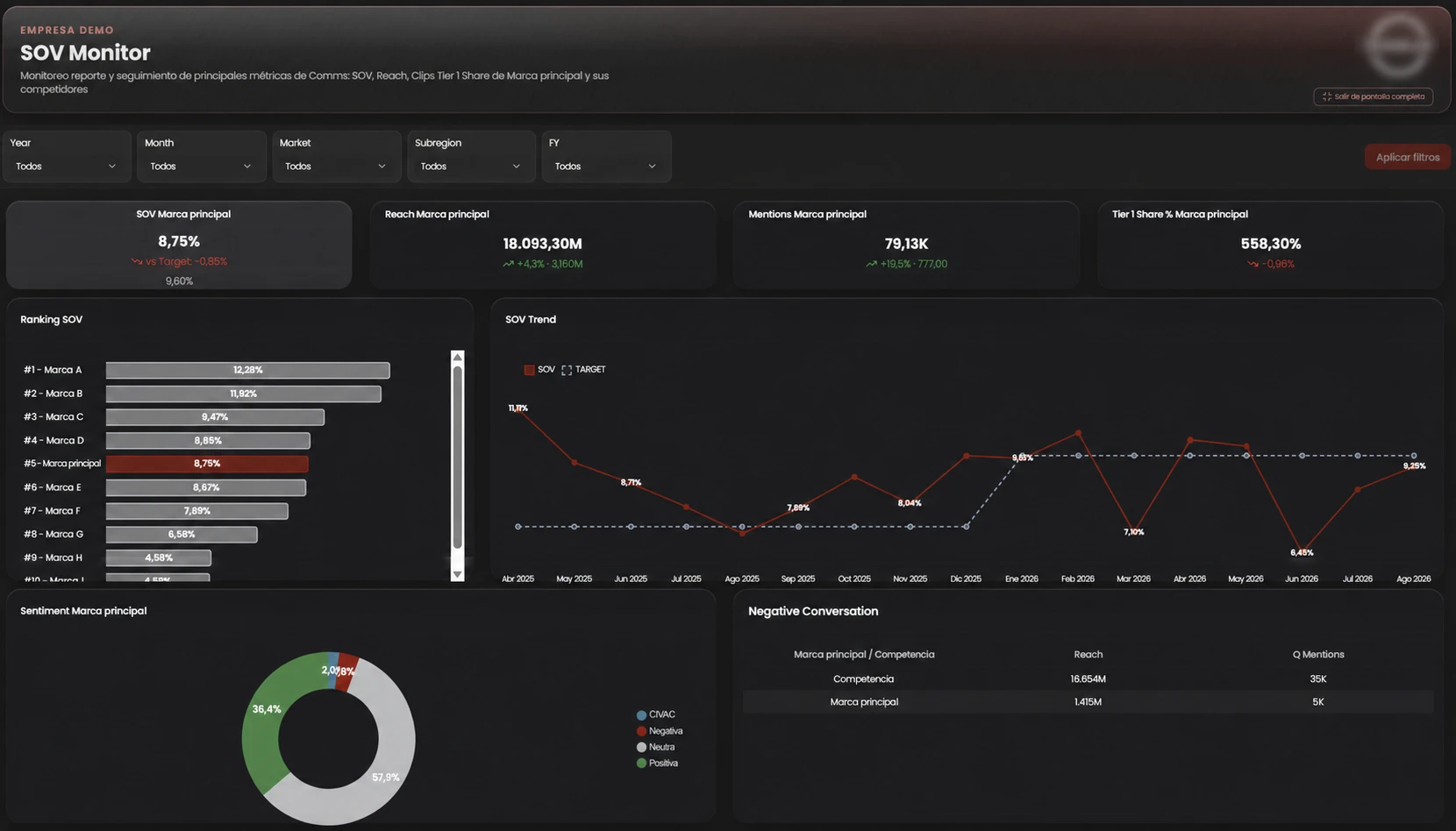1456x831 pixels.
Task: Click the Marca F 7,89% bar
Action: coord(196,510)
